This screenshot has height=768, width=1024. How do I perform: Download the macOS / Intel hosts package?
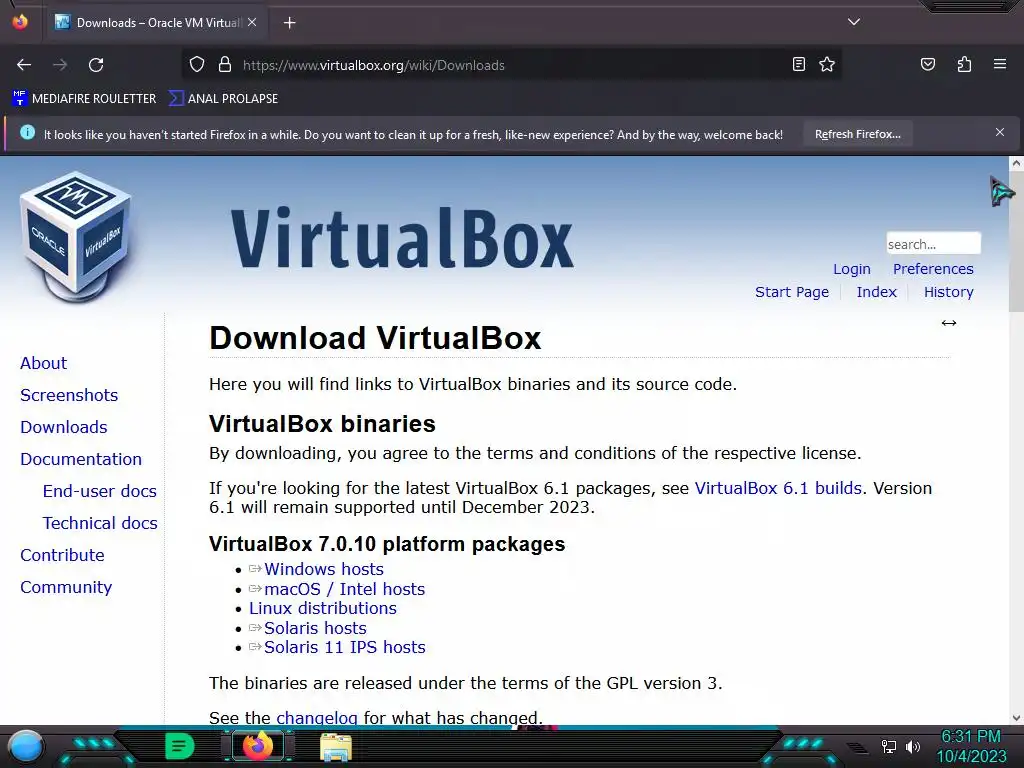(x=344, y=589)
